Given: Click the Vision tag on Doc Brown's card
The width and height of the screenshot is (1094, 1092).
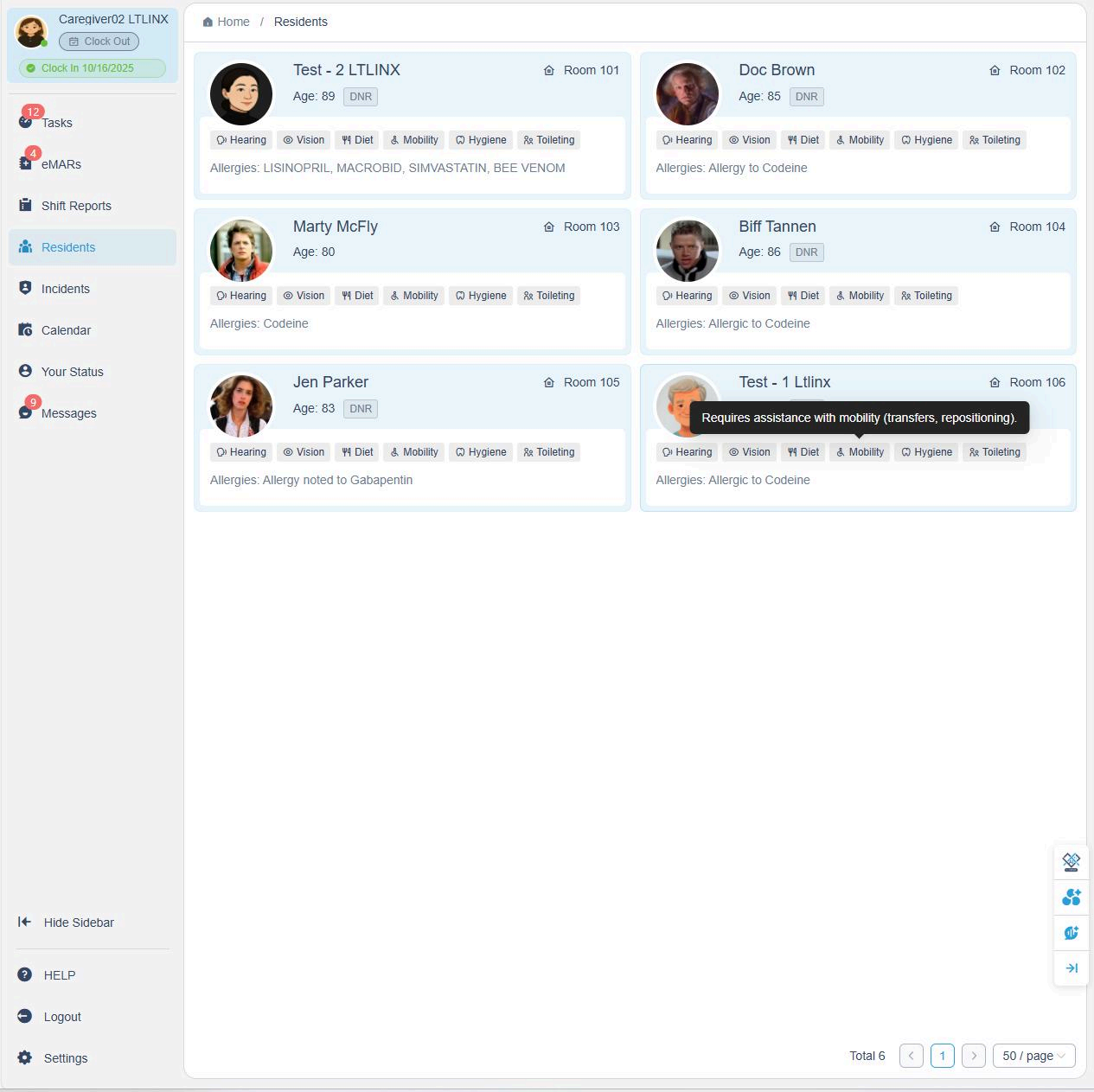Looking at the screenshot, I should pos(749,140).
